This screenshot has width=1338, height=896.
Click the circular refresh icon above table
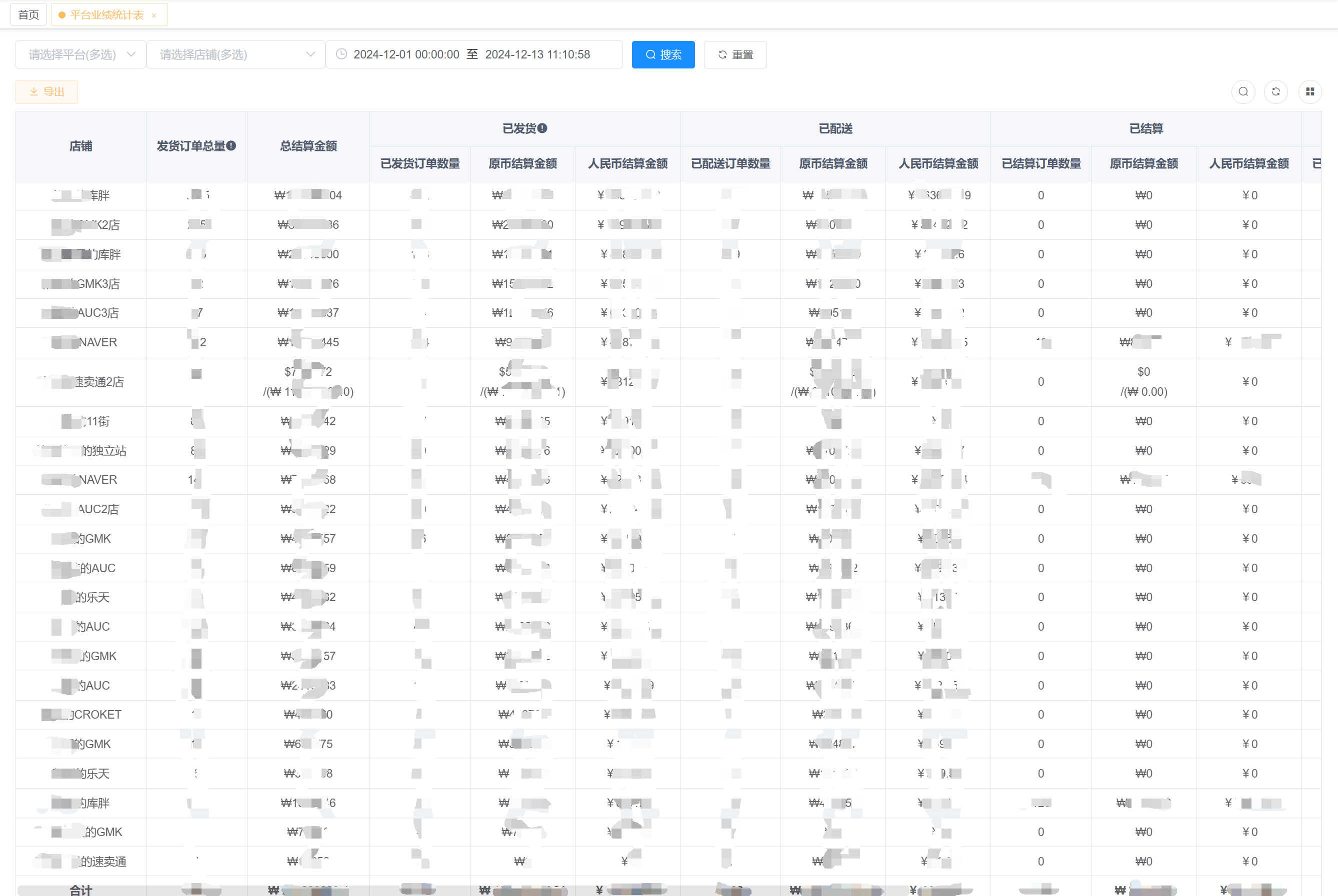click(x=1275, y=91)
